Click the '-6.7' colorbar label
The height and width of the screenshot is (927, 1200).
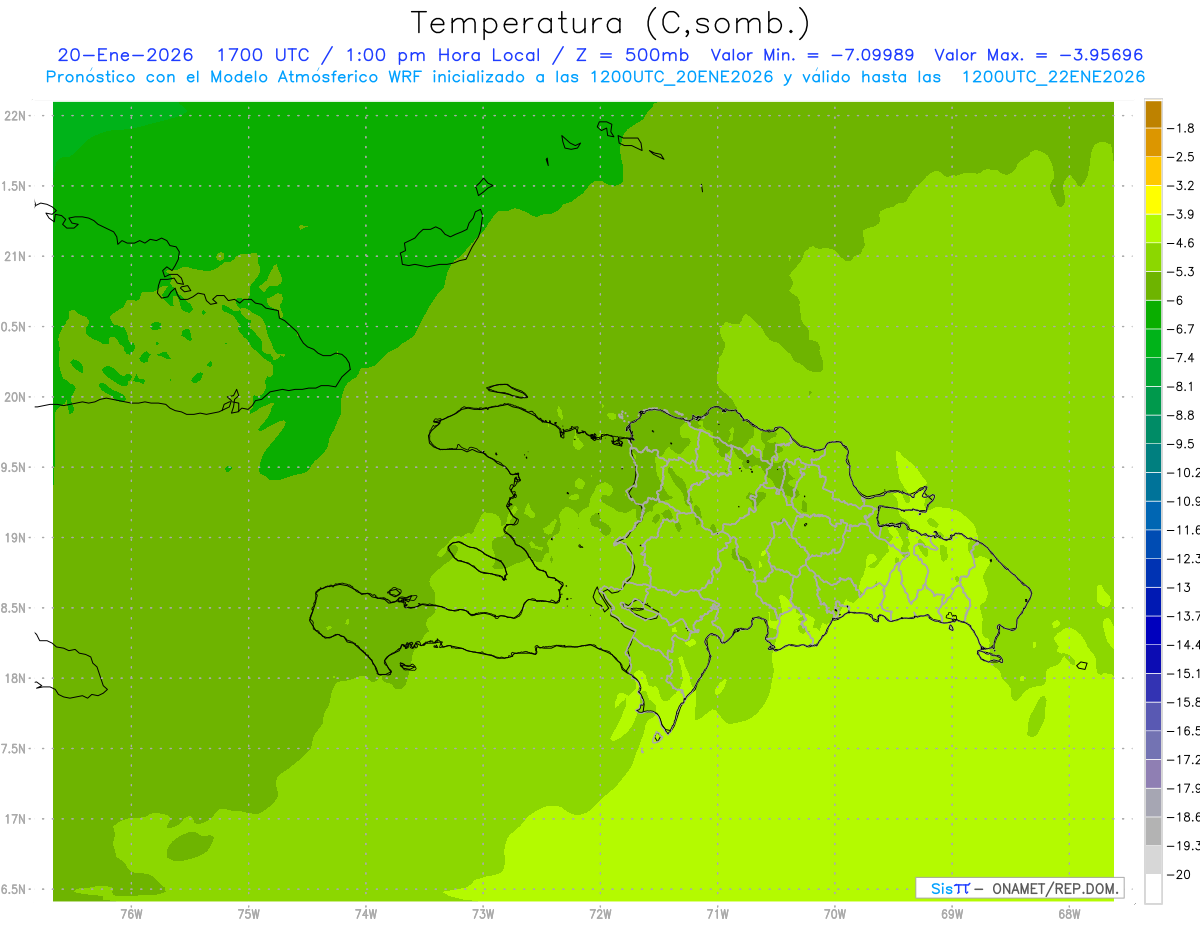pyautogui.click(x=1183, y=329)
